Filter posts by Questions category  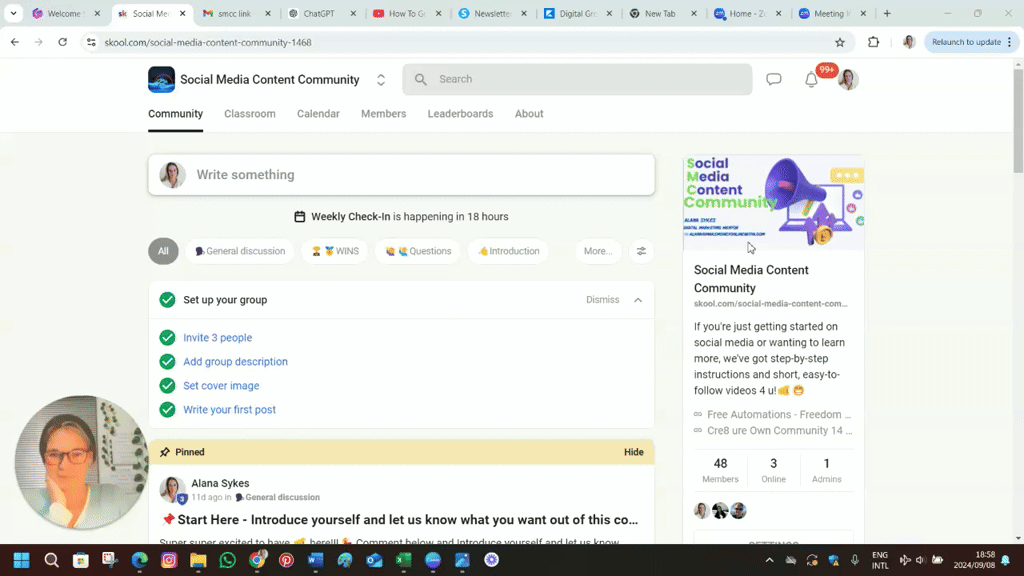418,251
